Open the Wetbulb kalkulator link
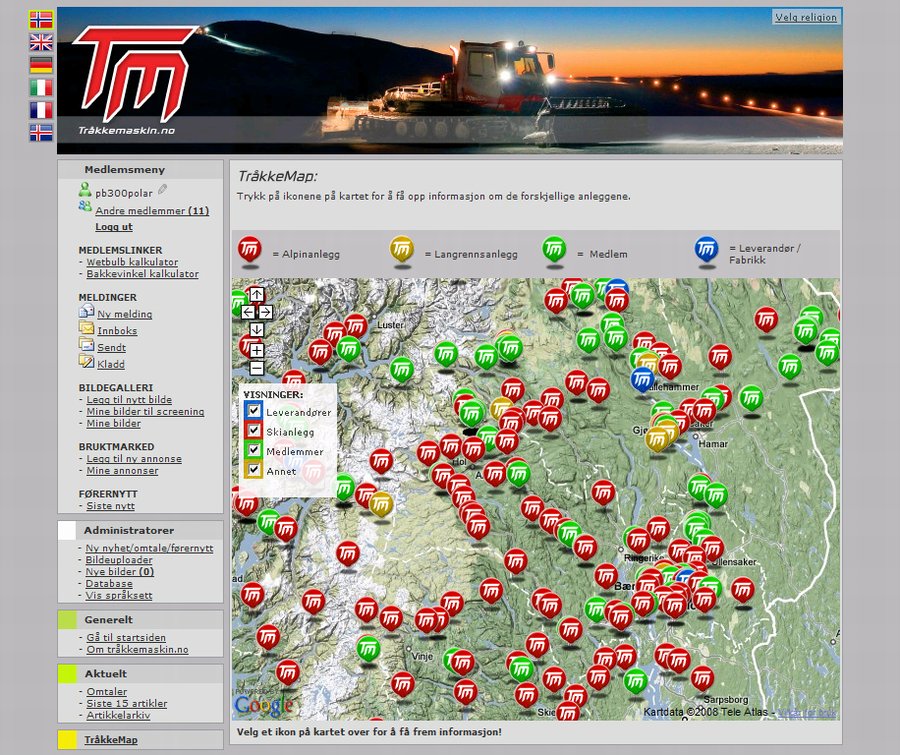The height and width of the screenshot is (755, 900). coord(132,262)
